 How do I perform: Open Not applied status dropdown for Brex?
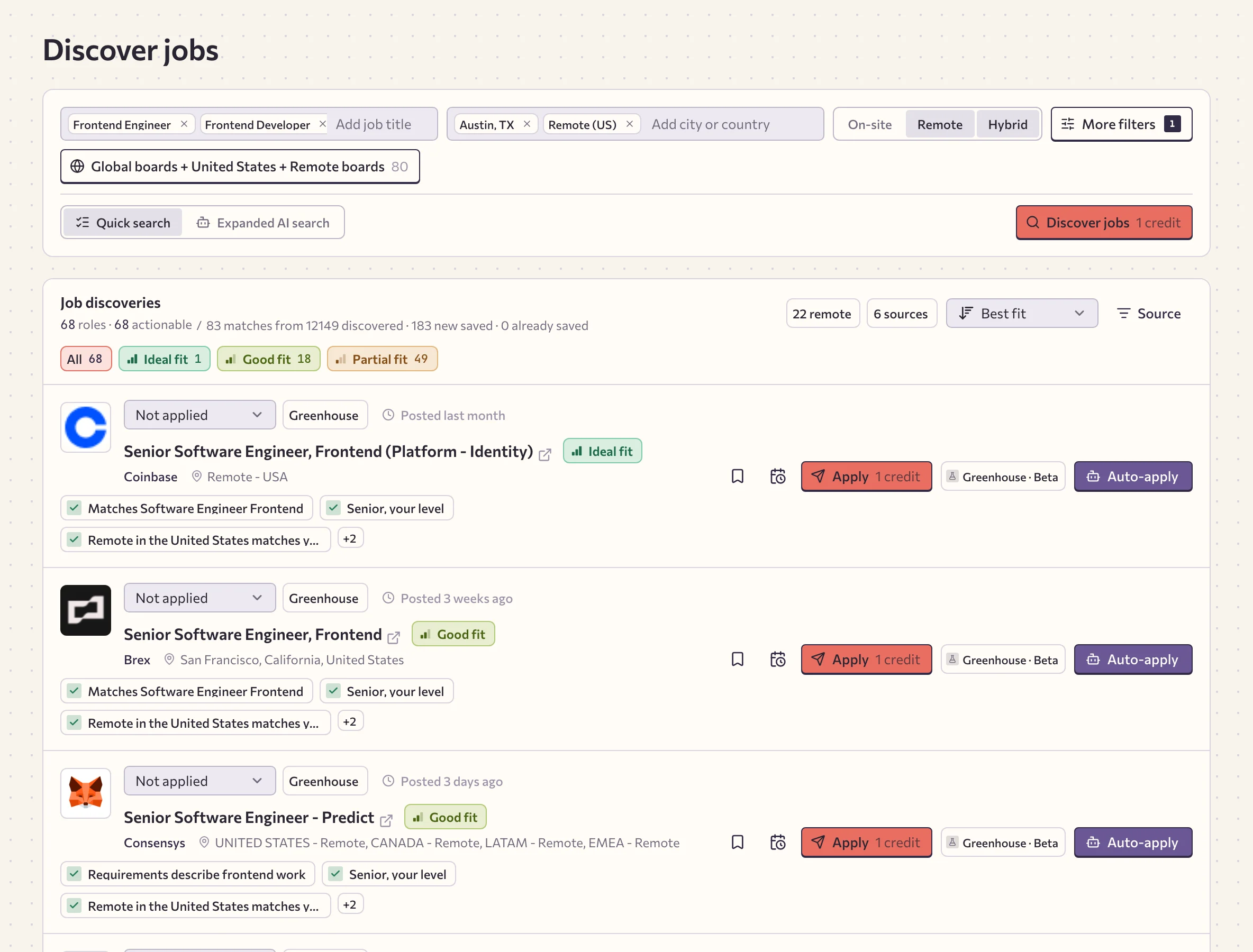pos(199,598)
